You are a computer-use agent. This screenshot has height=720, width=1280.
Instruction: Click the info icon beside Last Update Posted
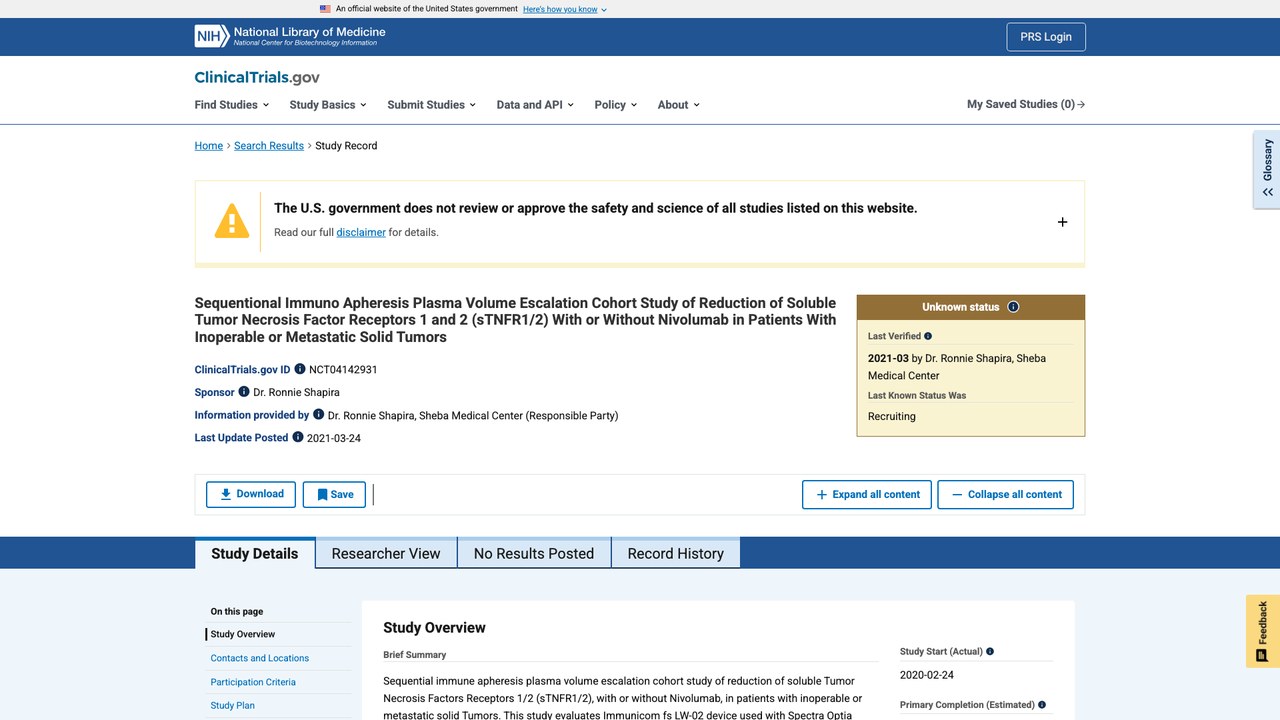click(298, 437)
